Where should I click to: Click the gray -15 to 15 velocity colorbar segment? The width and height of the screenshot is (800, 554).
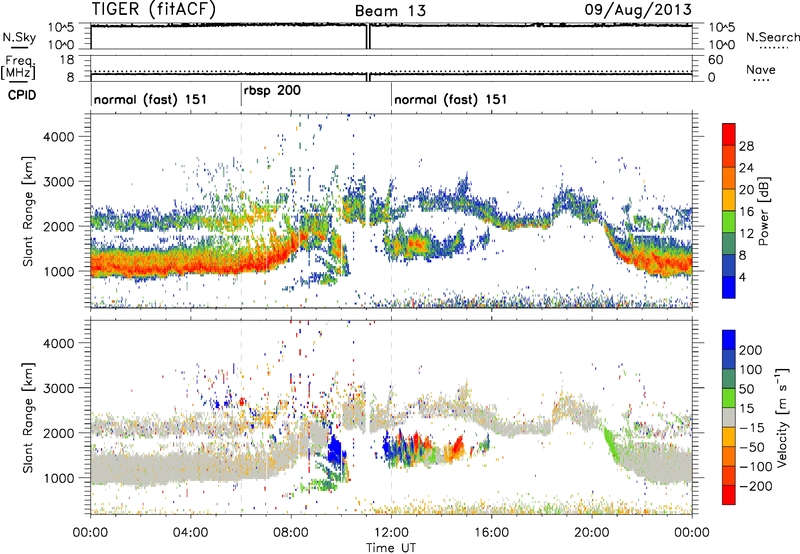coord(729,417)
